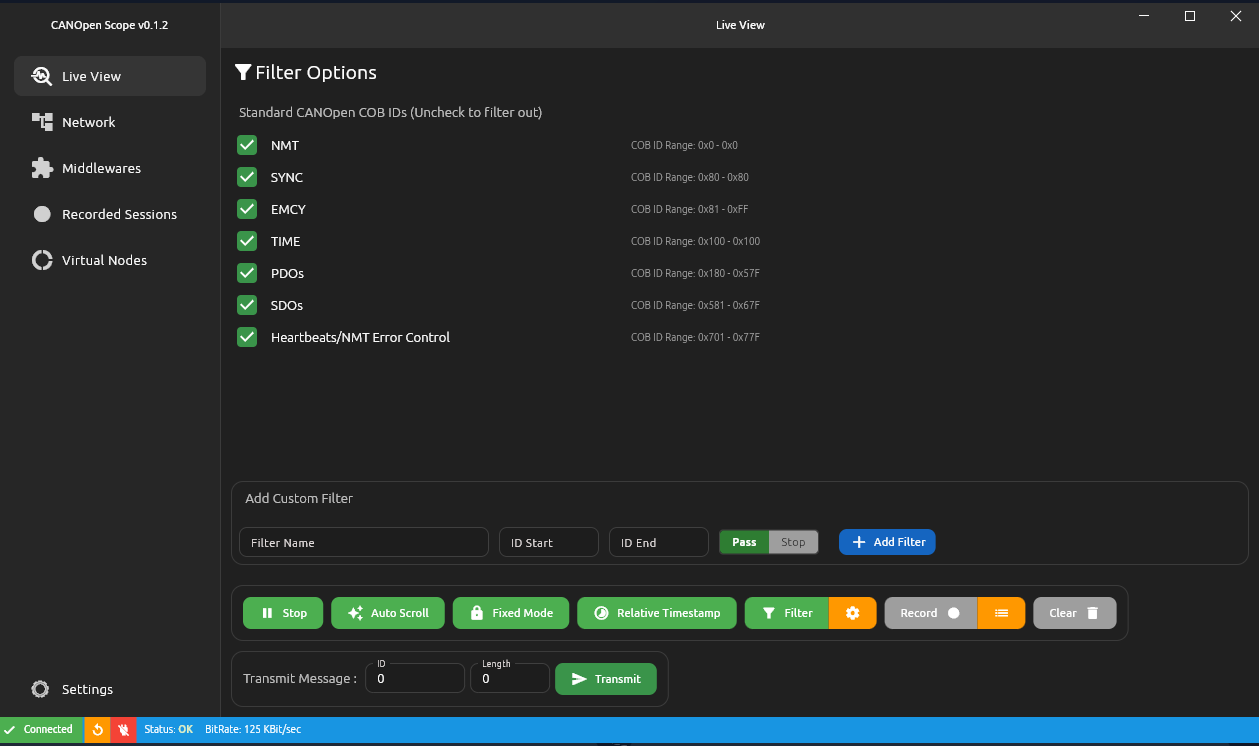Viewport: 1259px width, 746px height.
Task: Open the orange recording list icon
Action: [1001, 613]
